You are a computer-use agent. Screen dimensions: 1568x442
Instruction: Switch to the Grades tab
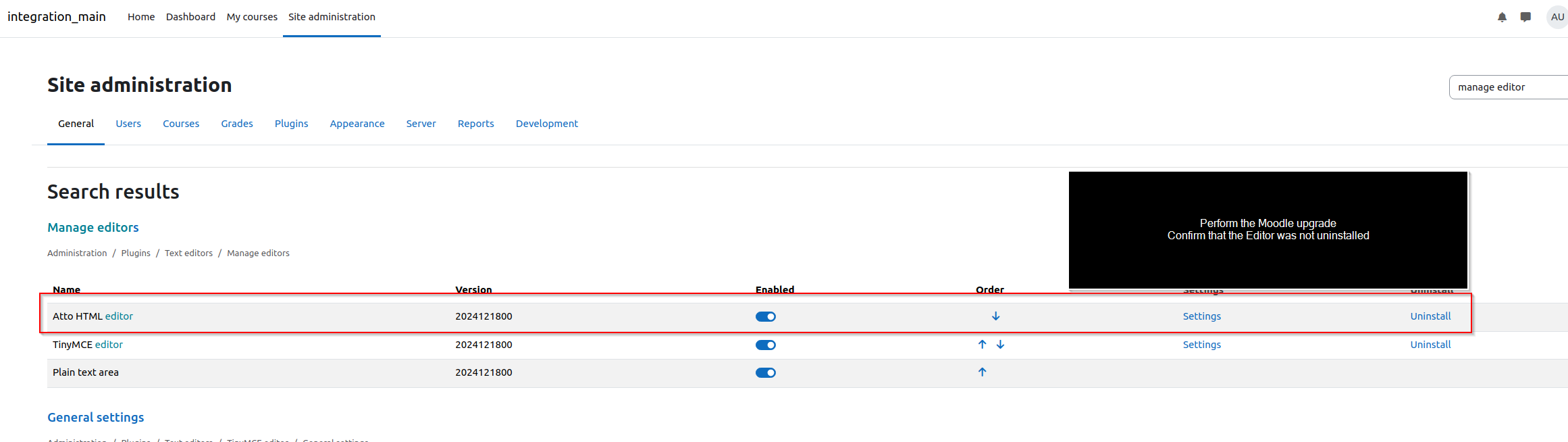(x=237, y=124)
